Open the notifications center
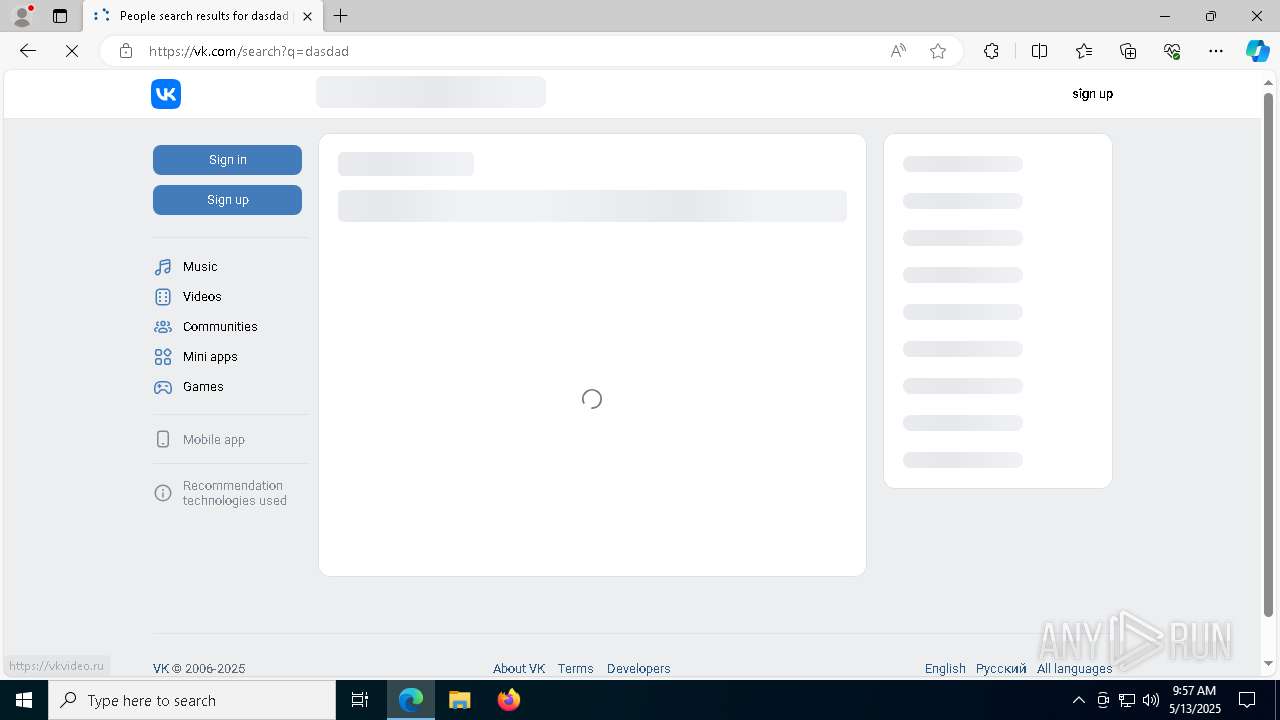1280x720 pixels. click(1247, 700)
